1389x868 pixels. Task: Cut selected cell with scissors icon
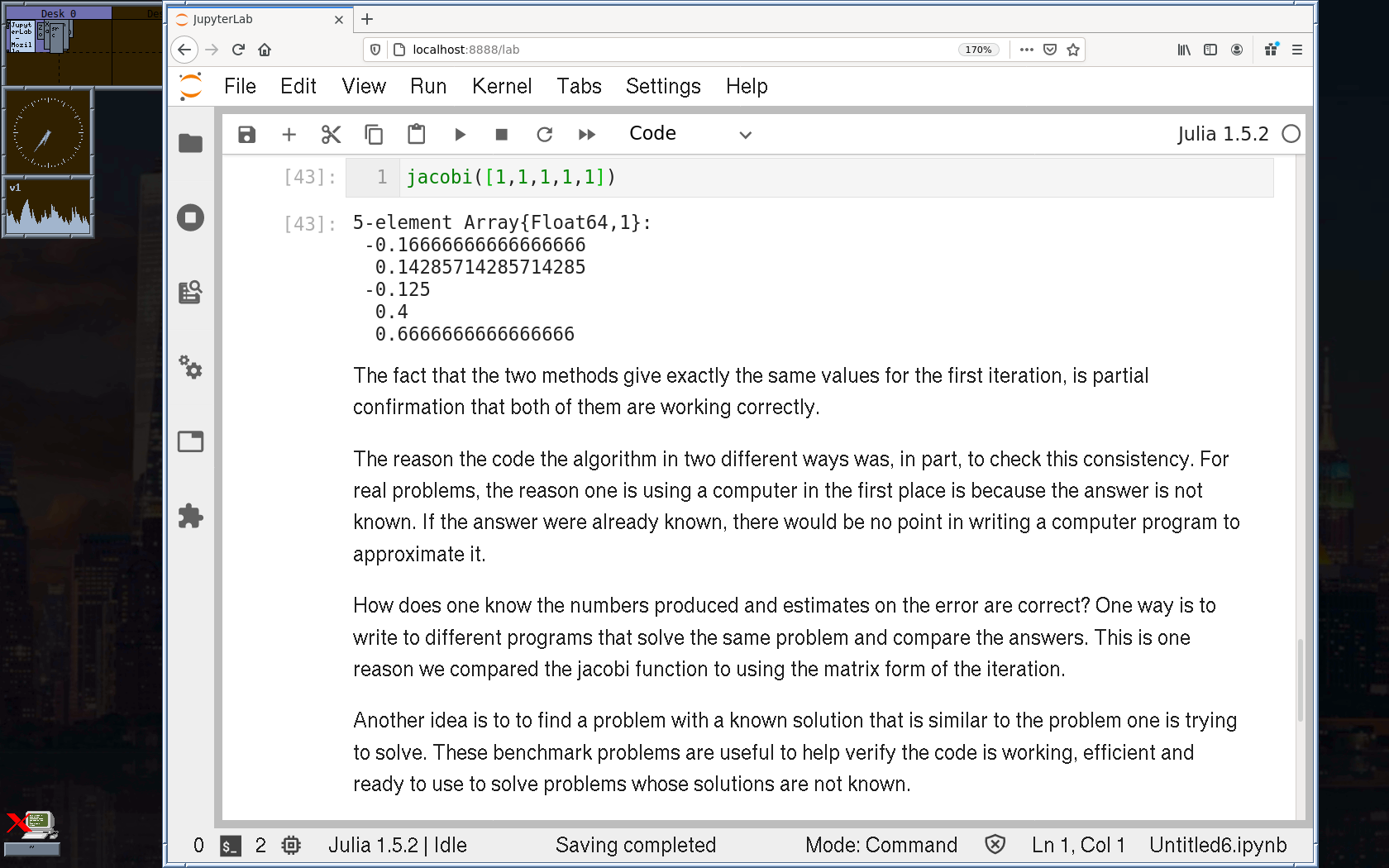coord(331,135)
